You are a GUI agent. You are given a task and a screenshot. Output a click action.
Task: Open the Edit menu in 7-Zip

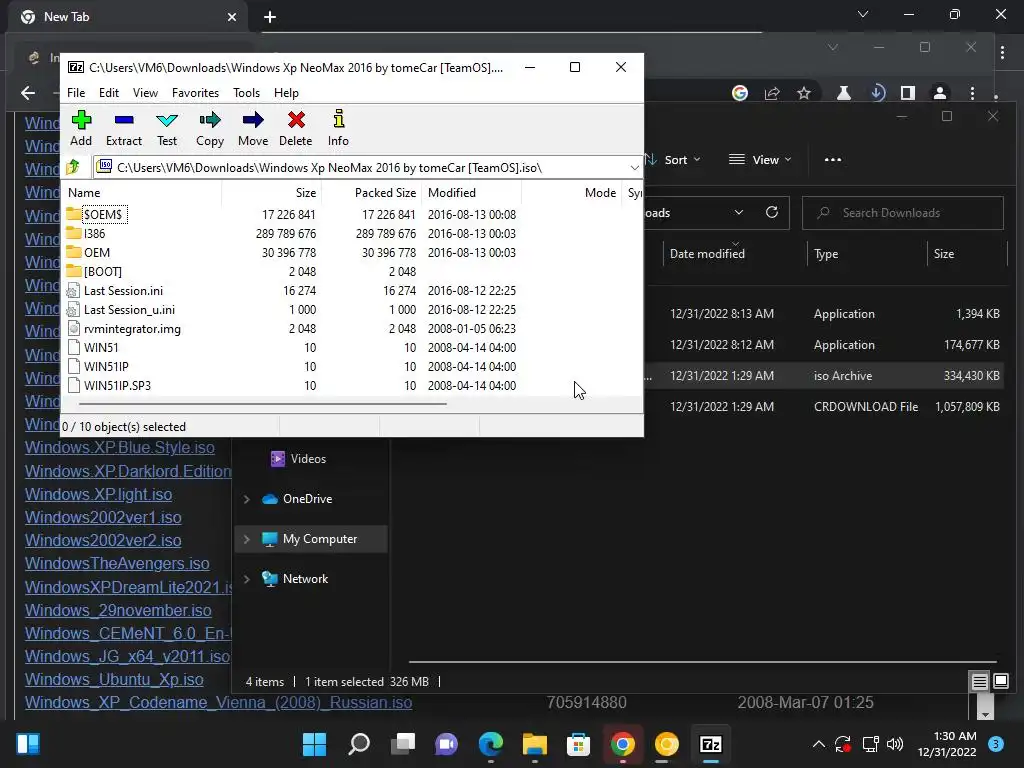tap(108, 93)
